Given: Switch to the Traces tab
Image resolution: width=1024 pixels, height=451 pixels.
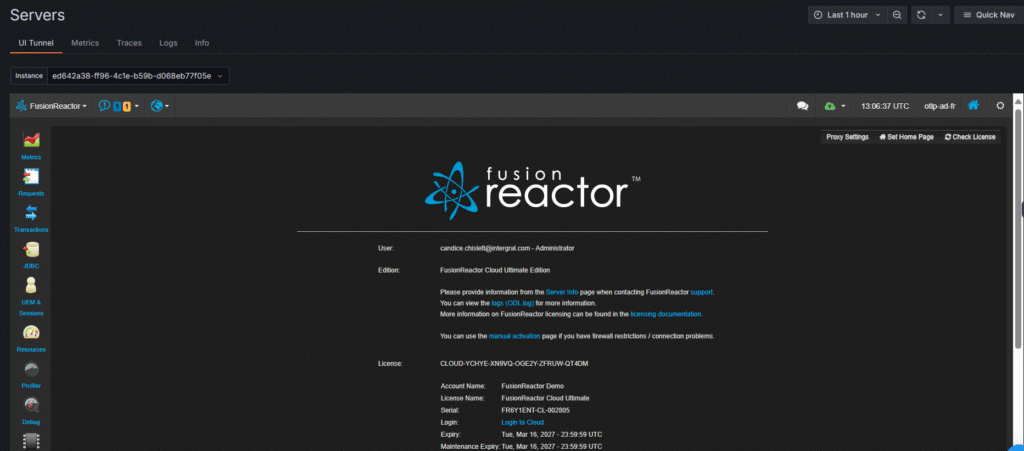Looking at the screenshot, I should click(x=129, y=43).
